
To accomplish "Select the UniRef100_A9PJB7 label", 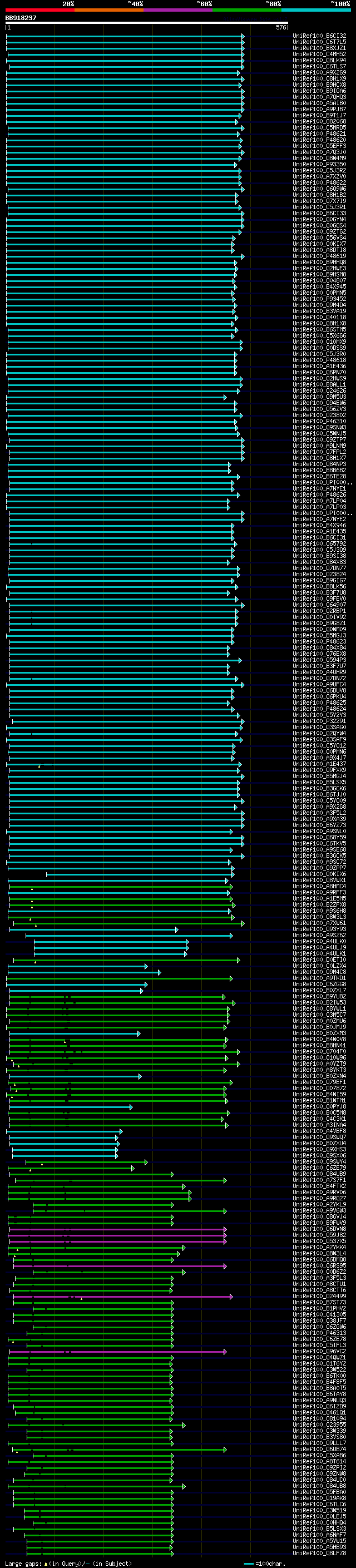I will (x=319, y=110).
